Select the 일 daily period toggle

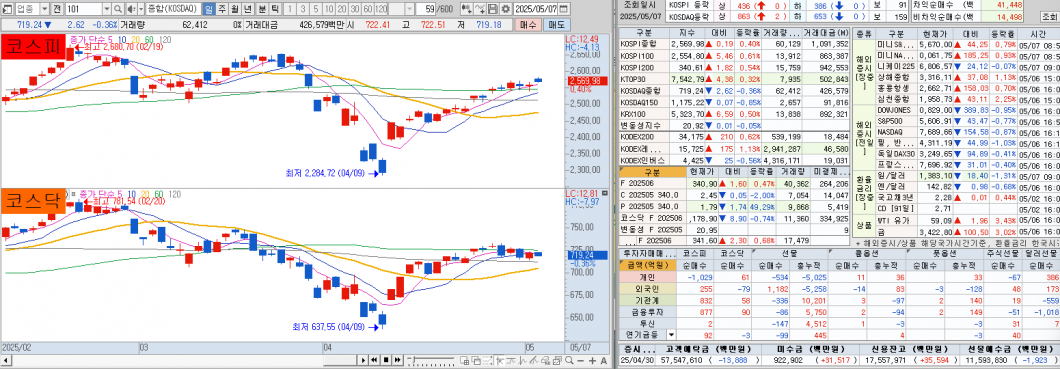[x=208, y=9]
